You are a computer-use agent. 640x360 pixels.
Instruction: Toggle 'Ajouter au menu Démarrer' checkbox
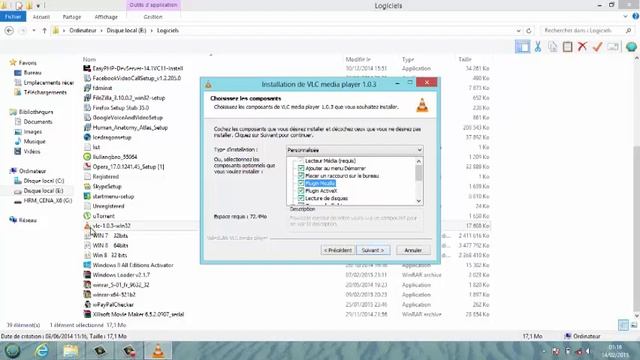(x=301, y=168)
